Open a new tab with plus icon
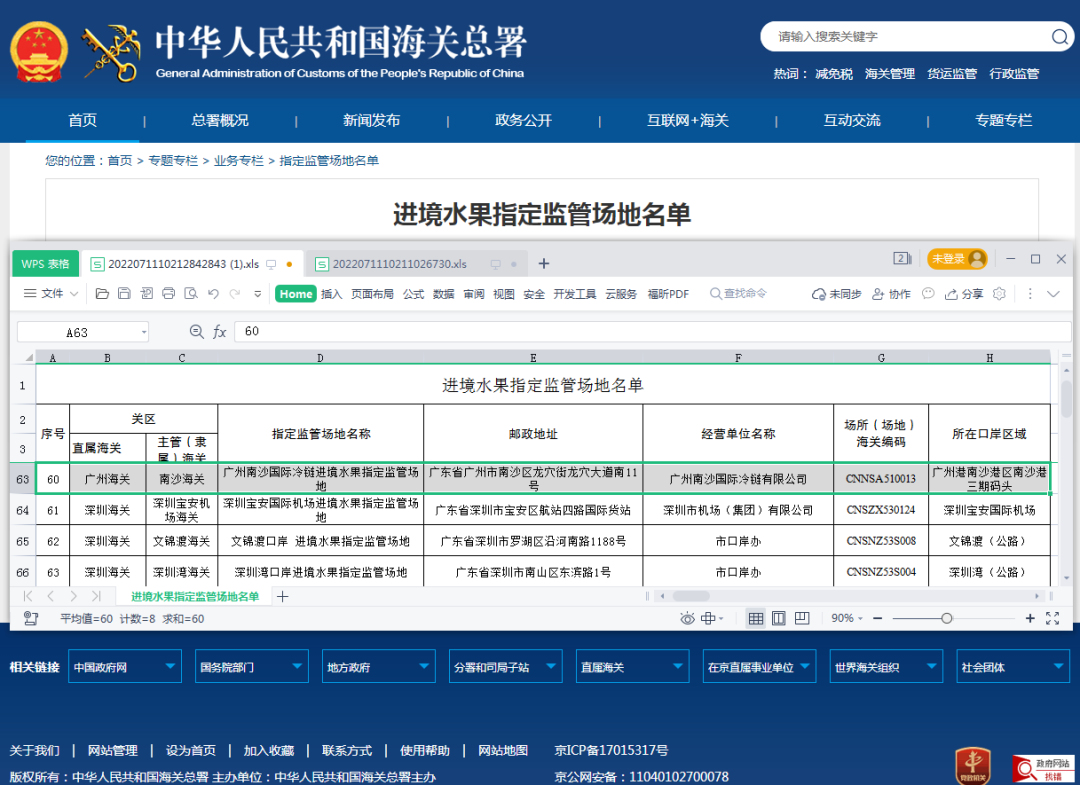Screen dimensions: 1080x785 click(x=543, y=264)
